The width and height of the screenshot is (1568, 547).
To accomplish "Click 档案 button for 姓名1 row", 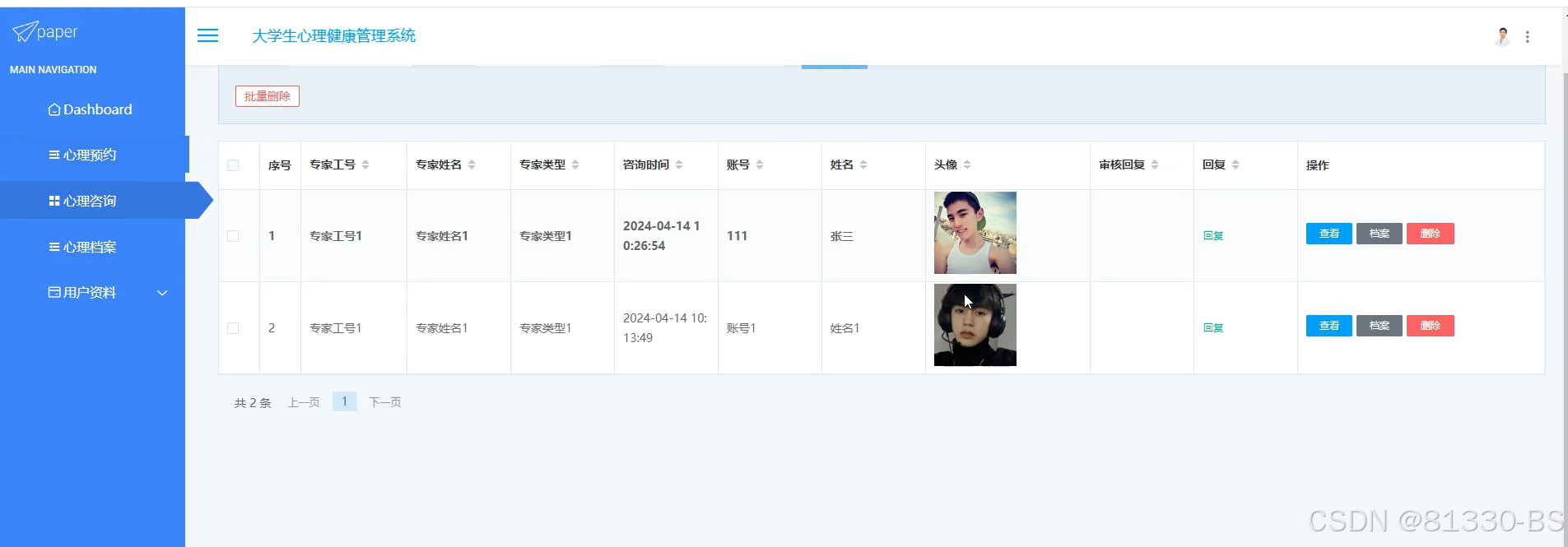I will click(1379, 326).
